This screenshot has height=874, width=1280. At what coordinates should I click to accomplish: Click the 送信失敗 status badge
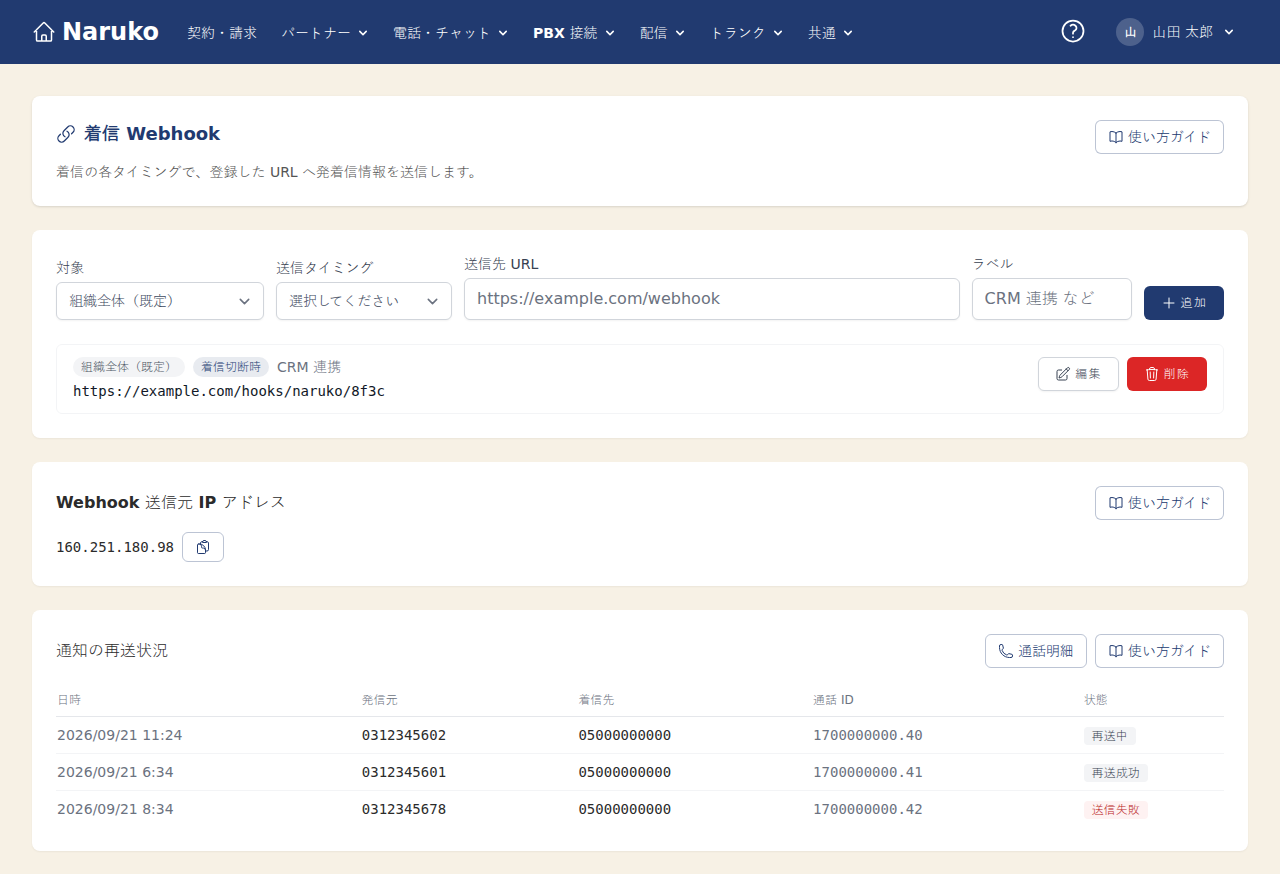point(1116,810)
